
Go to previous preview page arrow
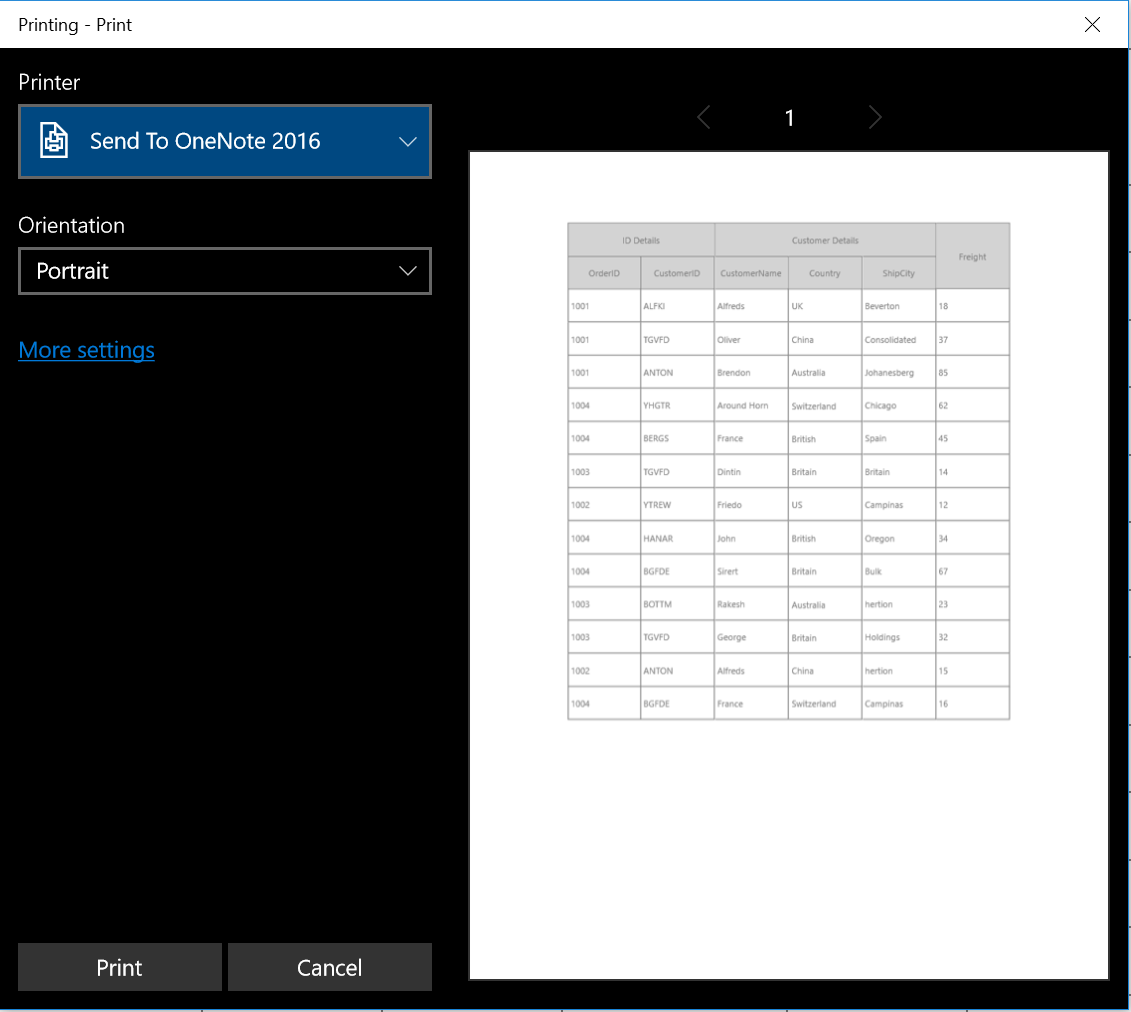click(x=704, y=117)
